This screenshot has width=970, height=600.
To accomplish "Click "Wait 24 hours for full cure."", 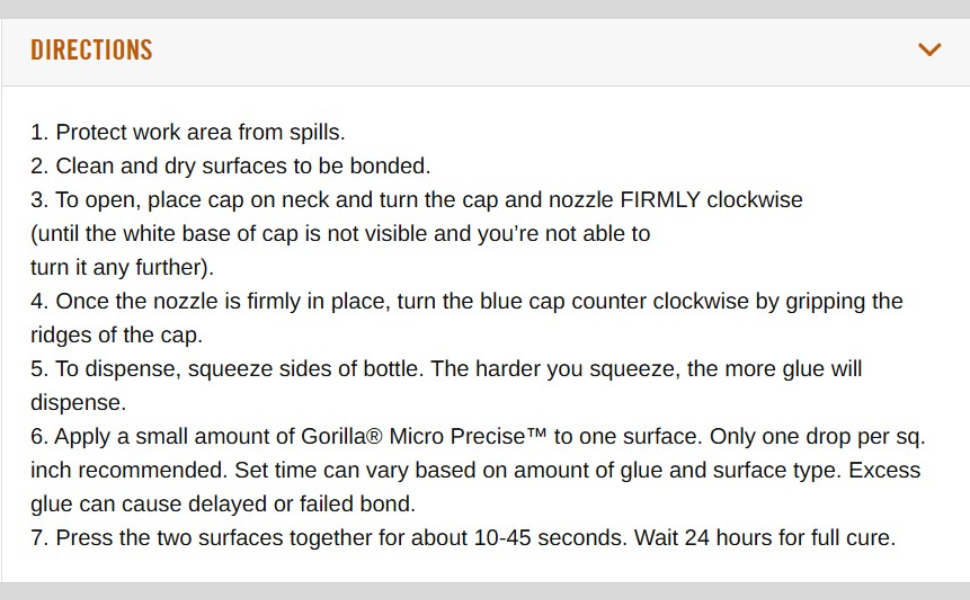I will (x=766, y=538).
